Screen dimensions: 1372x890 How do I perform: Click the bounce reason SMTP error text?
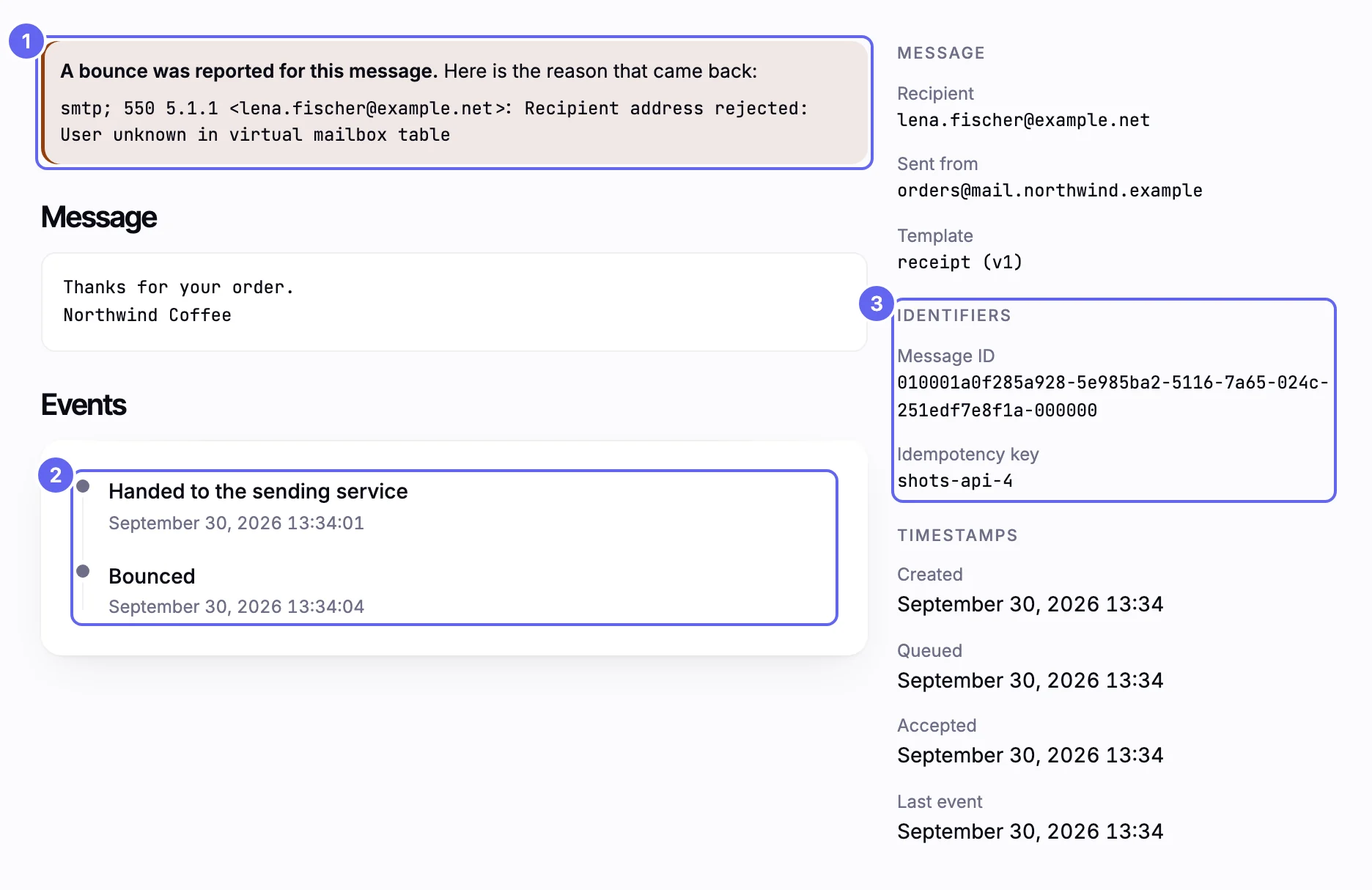[434, 122]
